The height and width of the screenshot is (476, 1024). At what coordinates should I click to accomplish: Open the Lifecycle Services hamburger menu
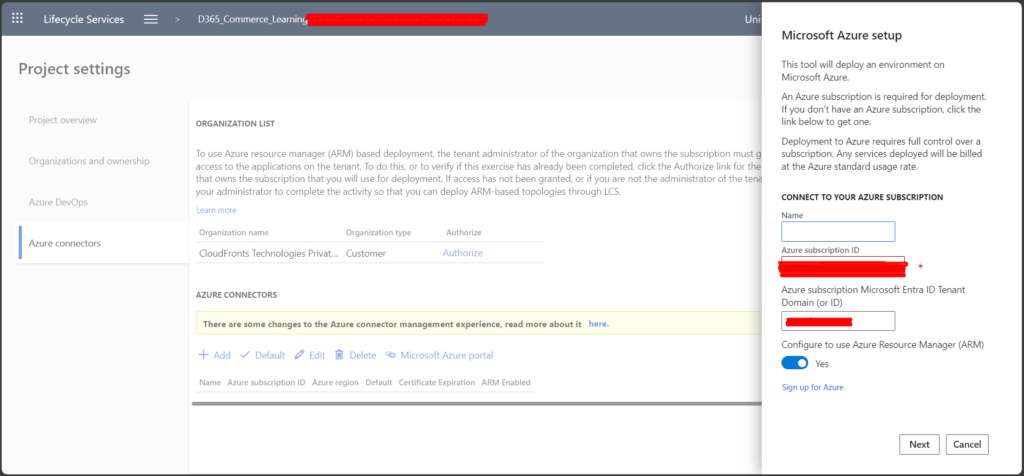pyautogui.click(x=151, y=19)
